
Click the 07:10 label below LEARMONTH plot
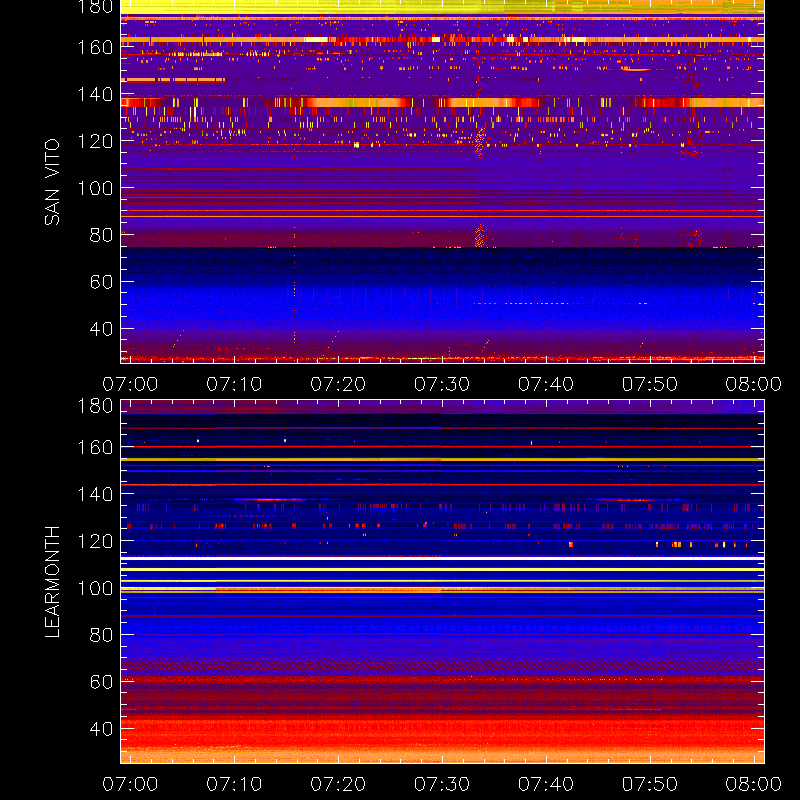coord(234,784)
